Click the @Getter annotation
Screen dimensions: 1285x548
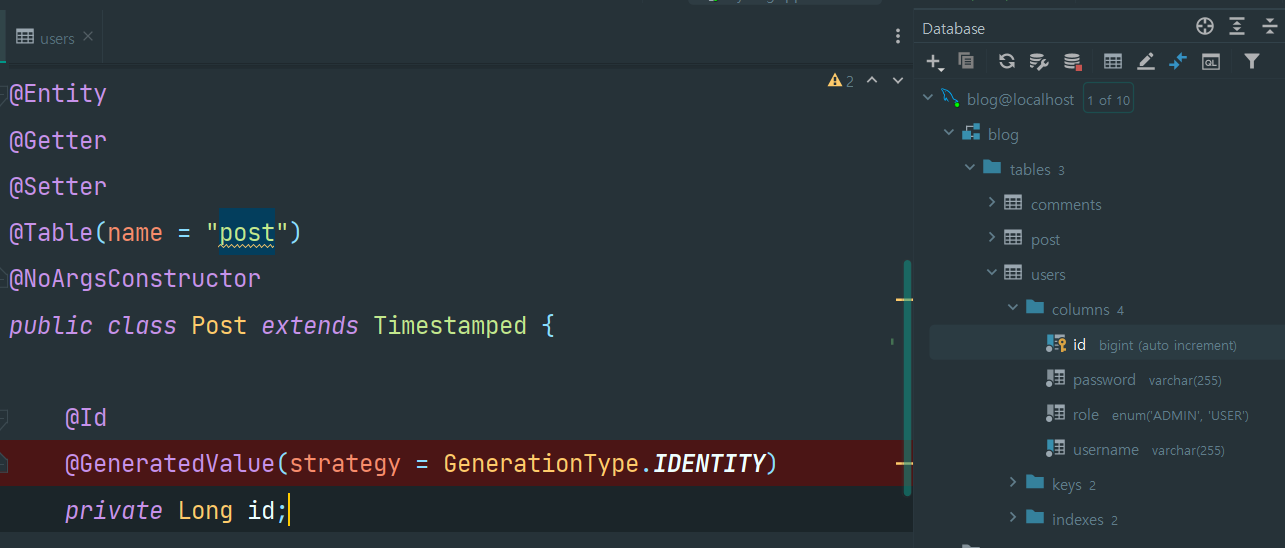(58, 141)
